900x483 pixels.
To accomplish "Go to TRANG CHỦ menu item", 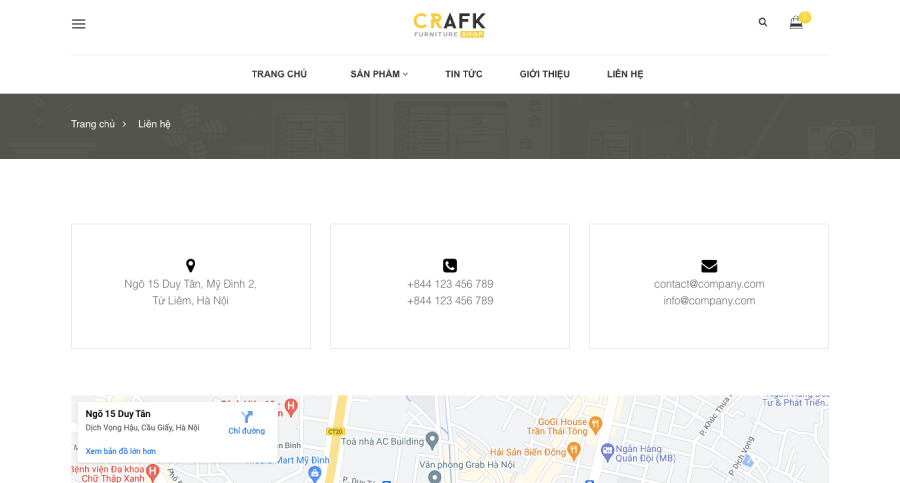I will (279, 74).
